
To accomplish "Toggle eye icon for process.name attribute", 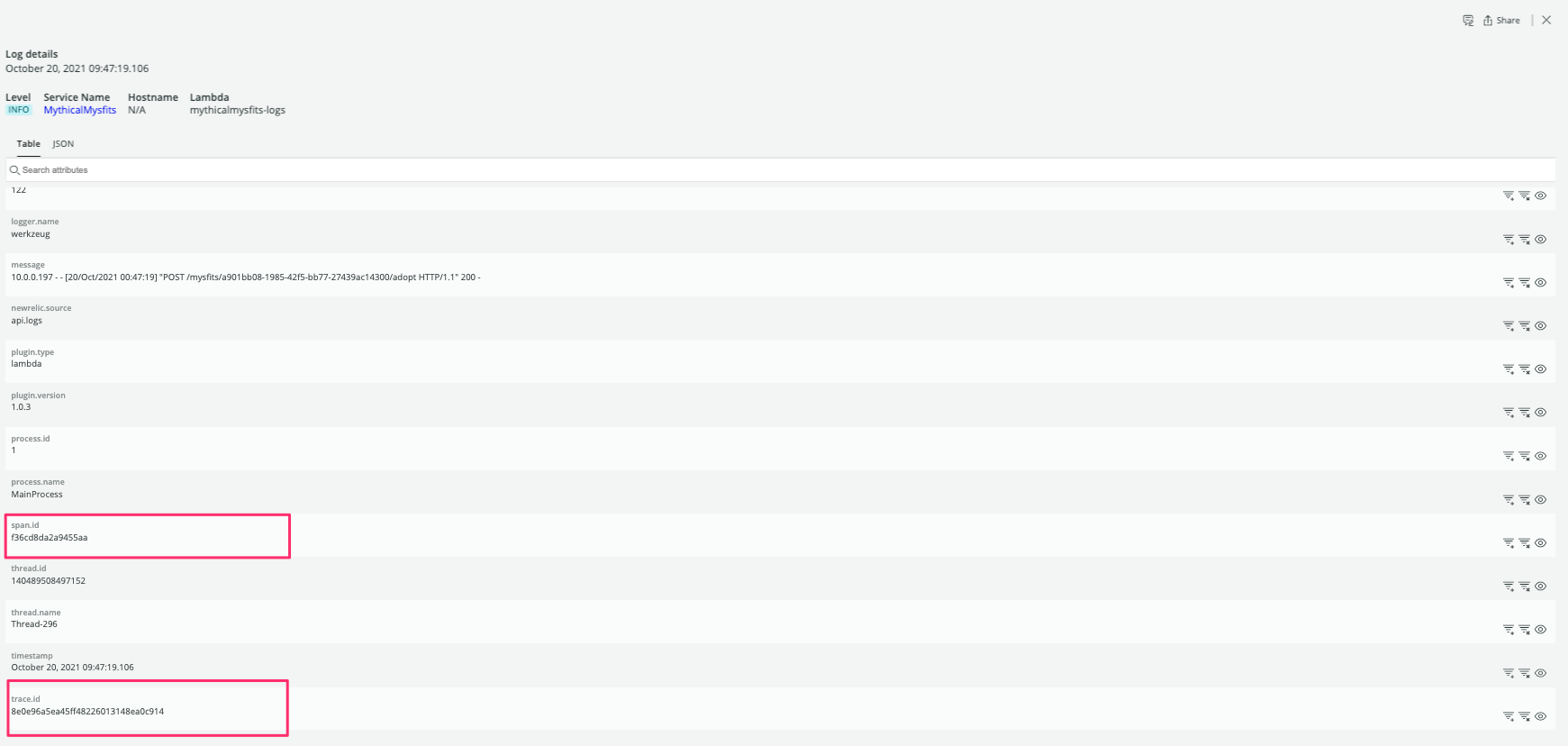I will (1541, 500).
